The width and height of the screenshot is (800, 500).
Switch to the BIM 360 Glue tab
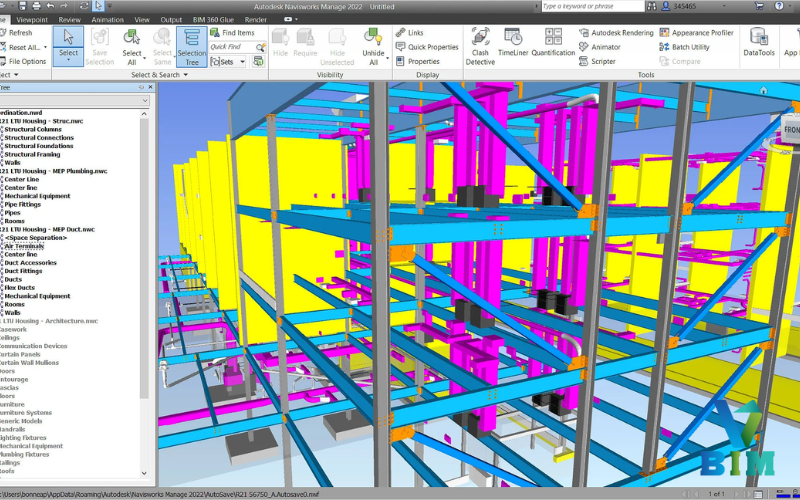(x=213, y=19)
